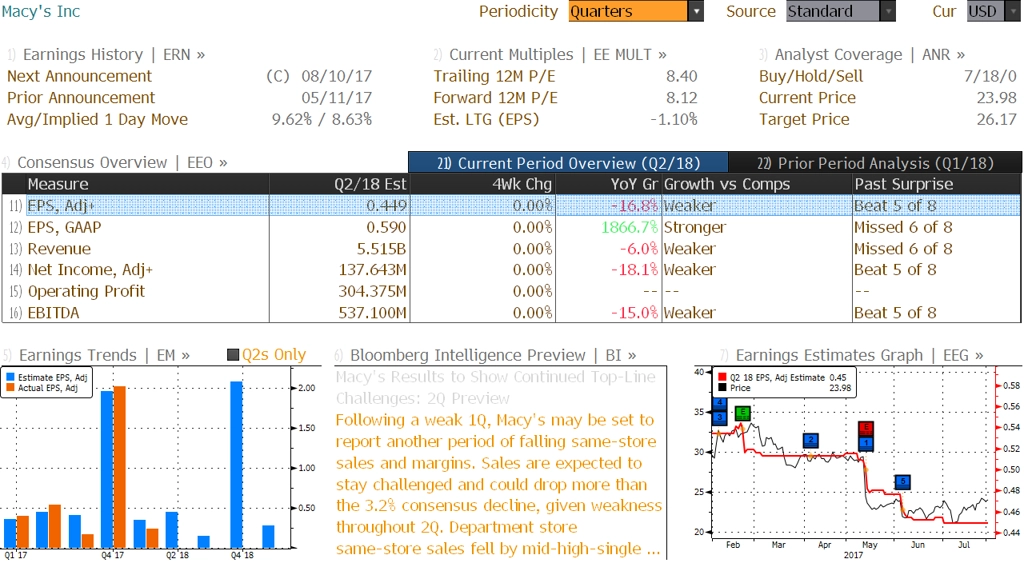Open Consensus Overview EEO link
The height and width of the screenshot is (563, 1024).
tap(122, 163)
